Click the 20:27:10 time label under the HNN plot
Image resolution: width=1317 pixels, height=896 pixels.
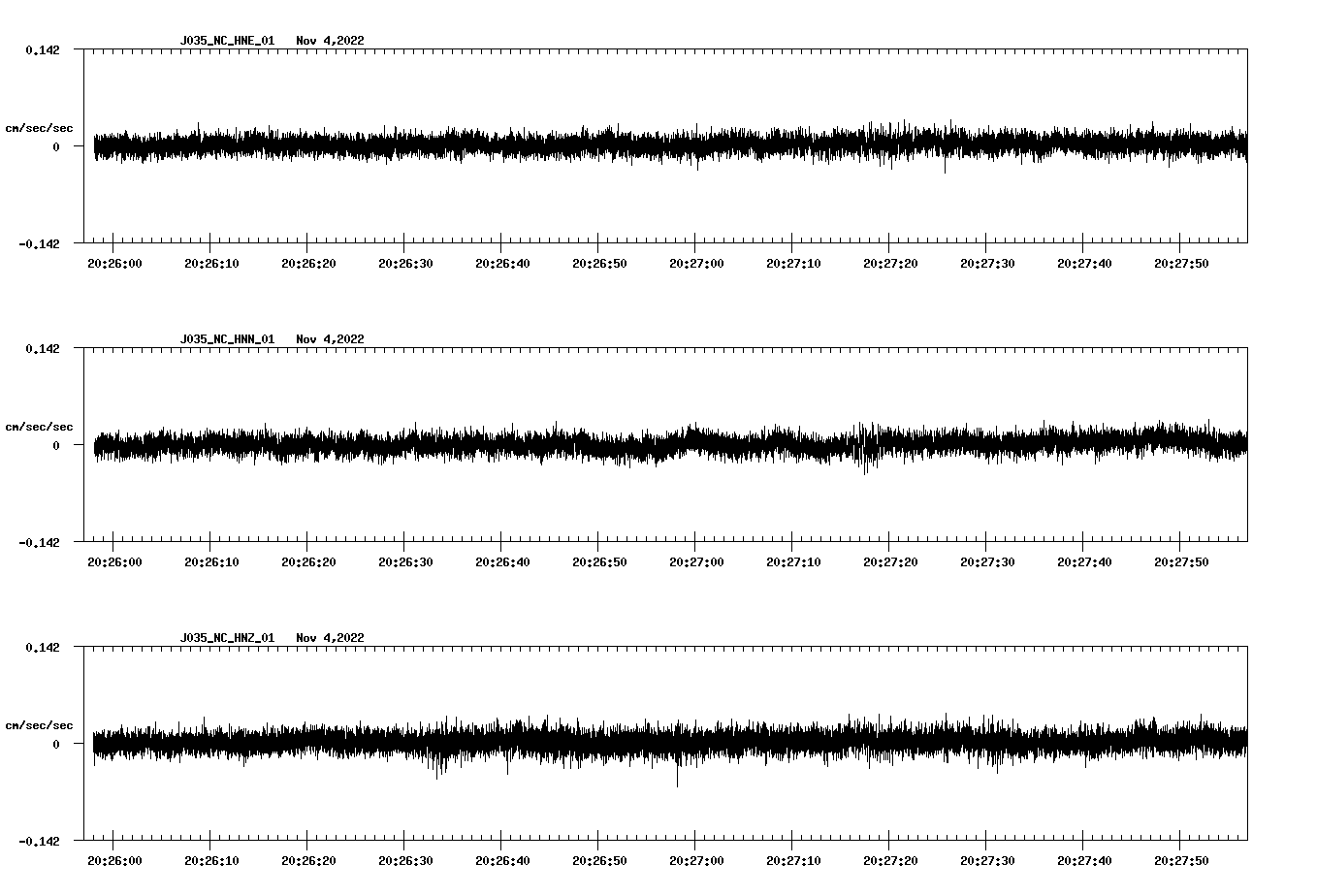tap(793, 562)
